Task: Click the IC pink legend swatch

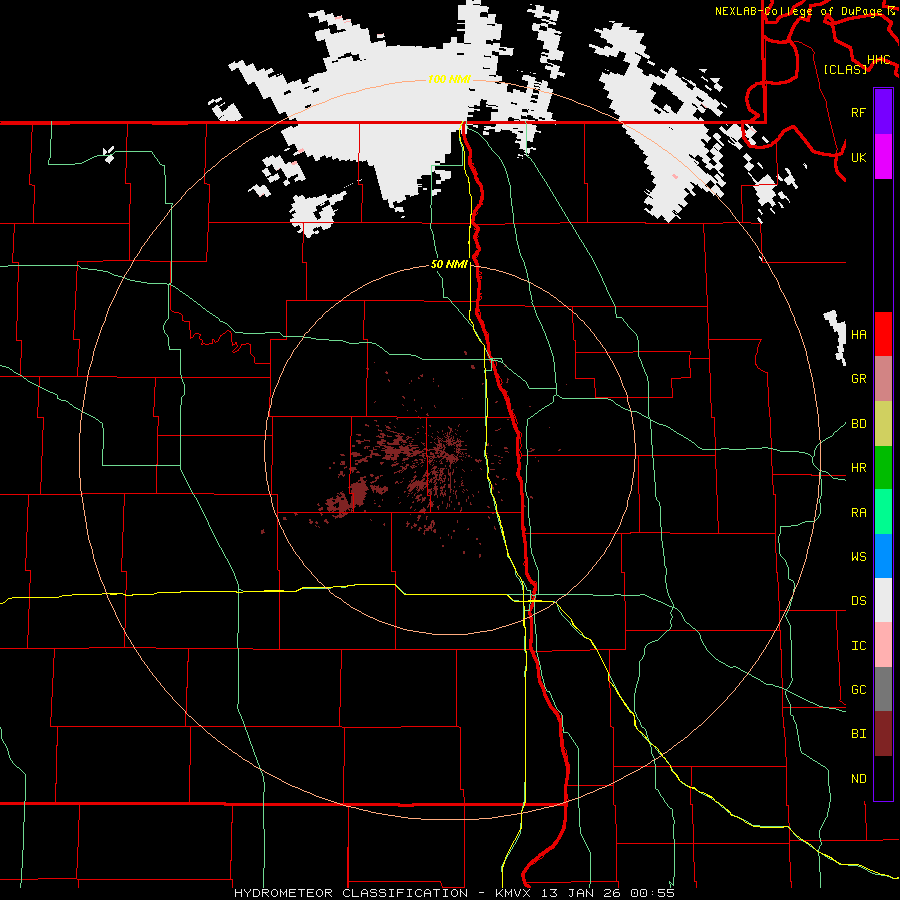Action: 883,645
